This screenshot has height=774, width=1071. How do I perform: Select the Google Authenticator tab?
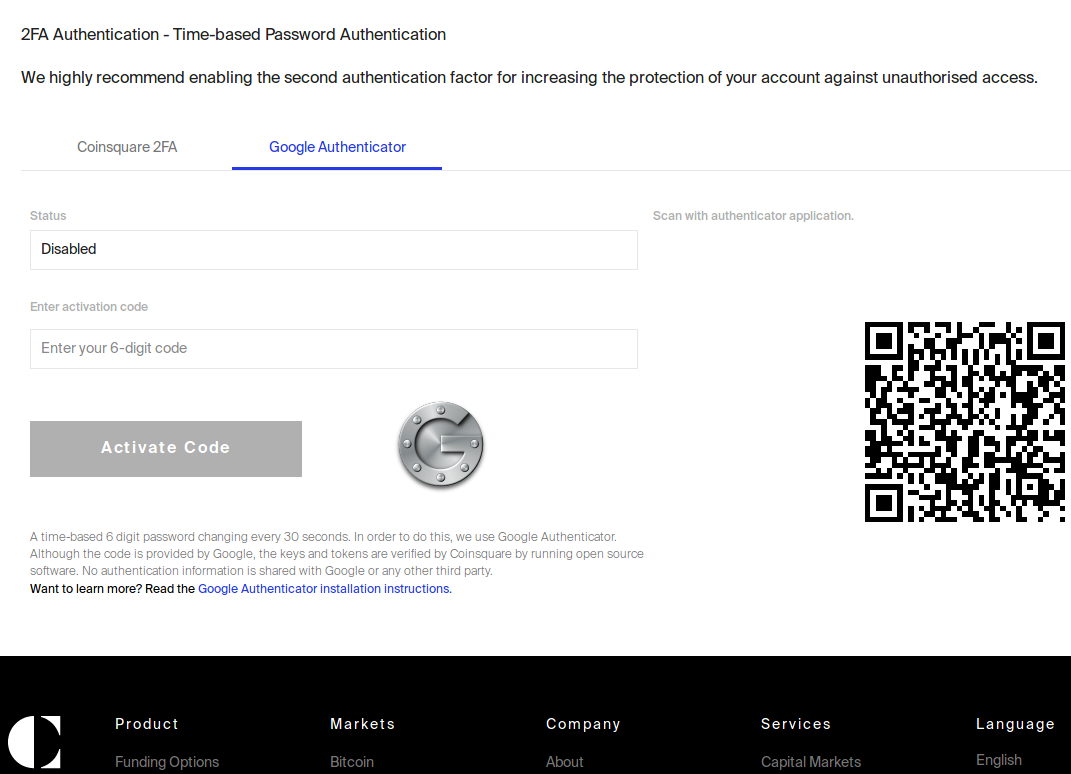click(x=337, y=147)
